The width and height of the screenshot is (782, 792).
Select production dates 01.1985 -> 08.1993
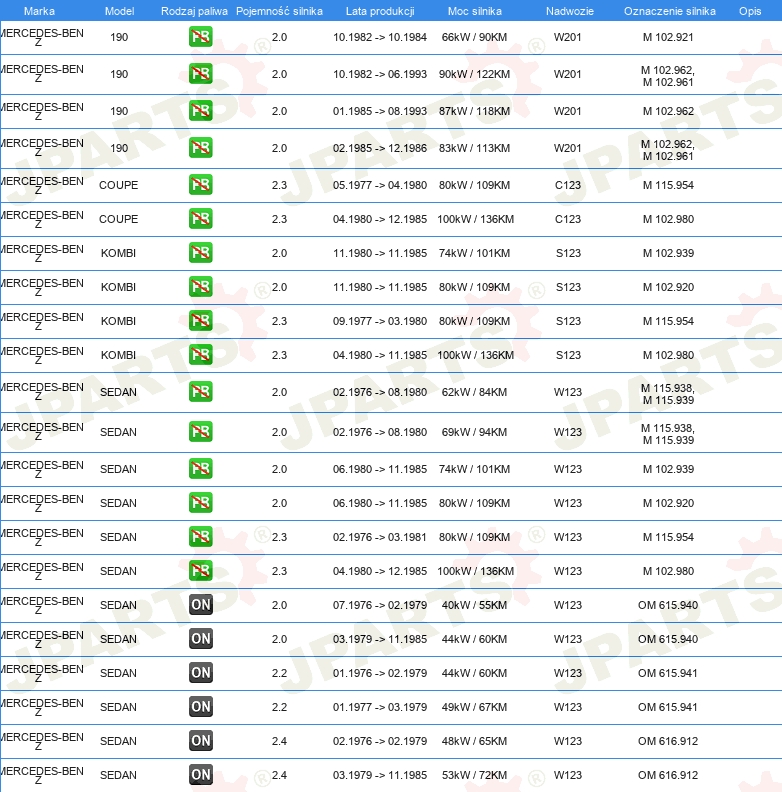pos(380,111)
